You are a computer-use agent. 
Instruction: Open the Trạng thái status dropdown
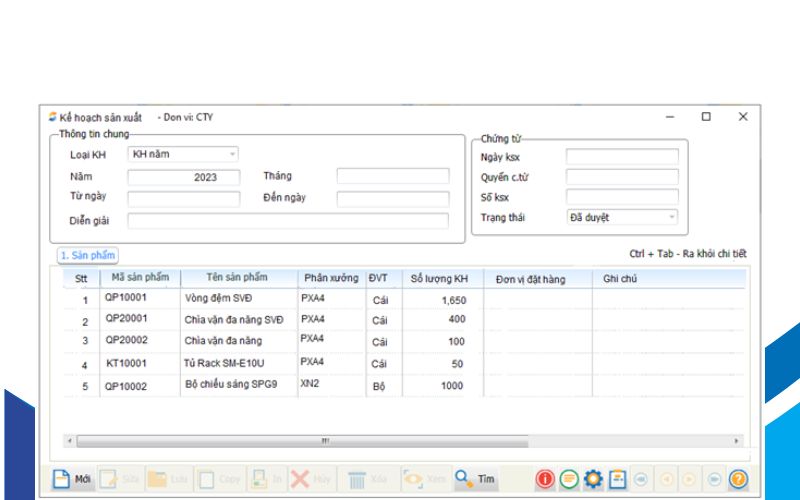(x=671, y=217)
